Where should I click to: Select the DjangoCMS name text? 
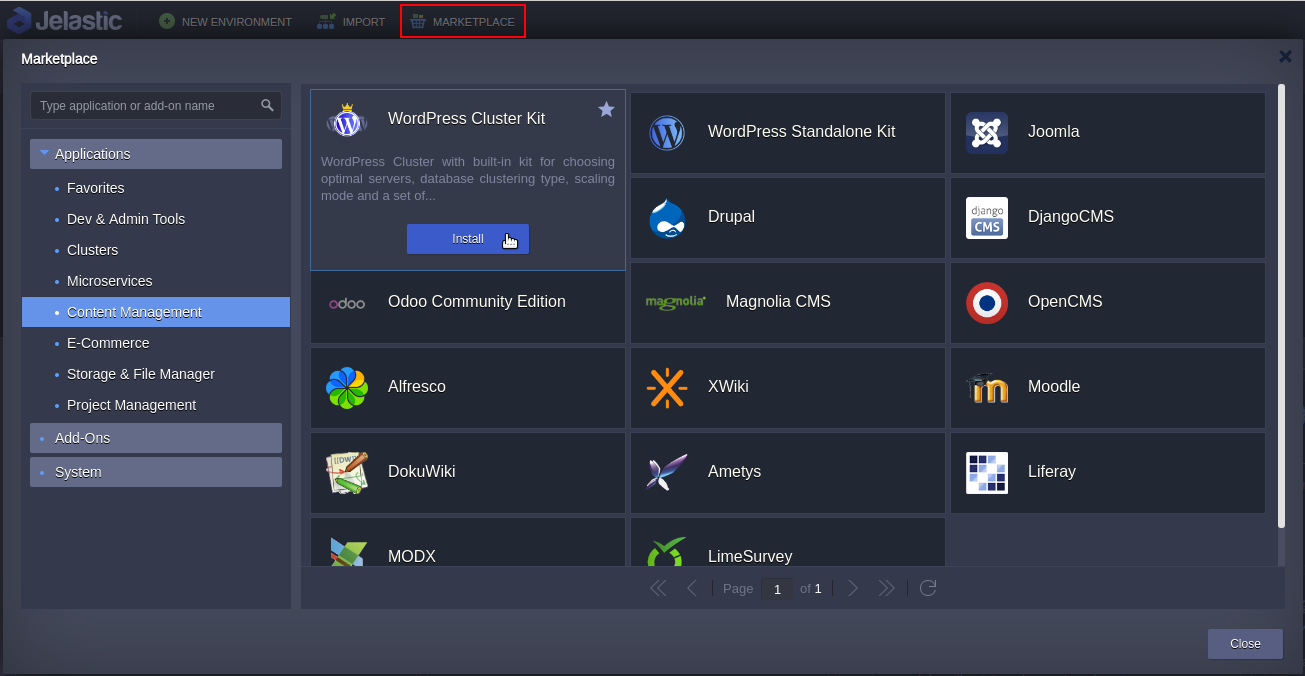coord(1071,217)
